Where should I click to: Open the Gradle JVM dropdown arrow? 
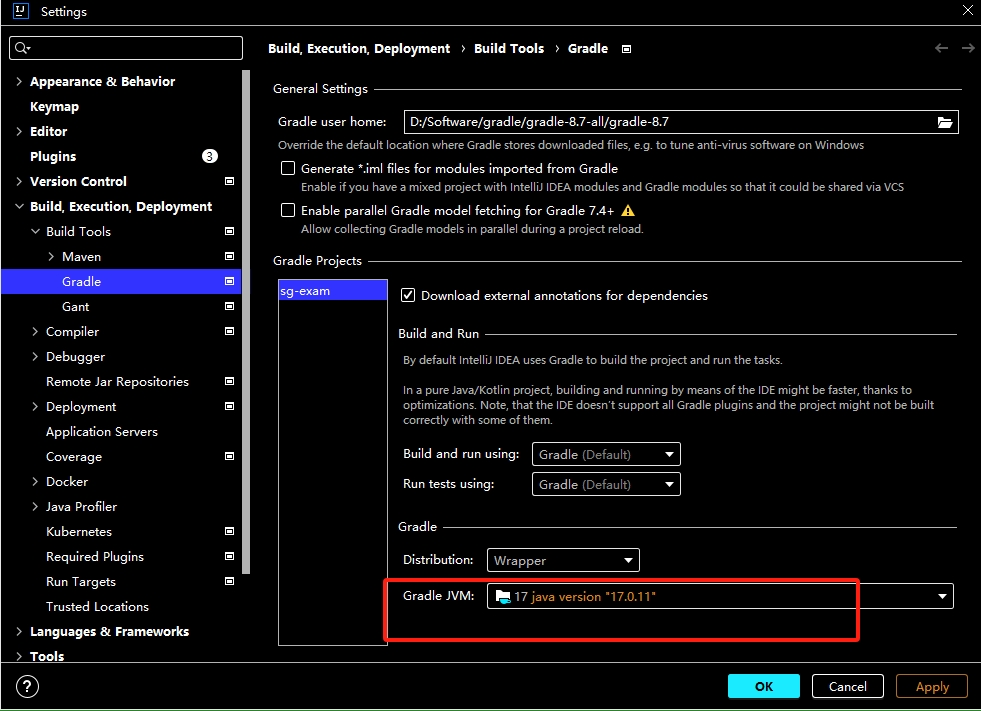tap(942, 596)
